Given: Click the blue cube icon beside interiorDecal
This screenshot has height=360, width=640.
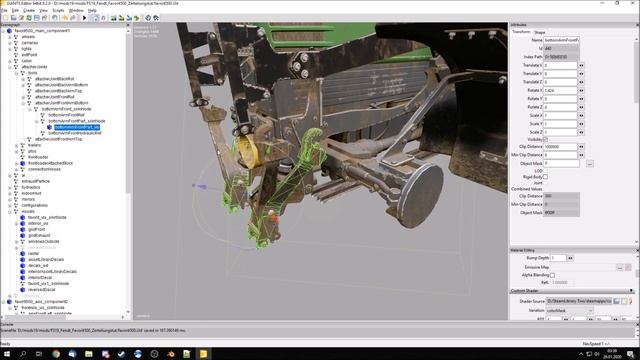Looking at the screenshot, I should (x=22, y=278).
